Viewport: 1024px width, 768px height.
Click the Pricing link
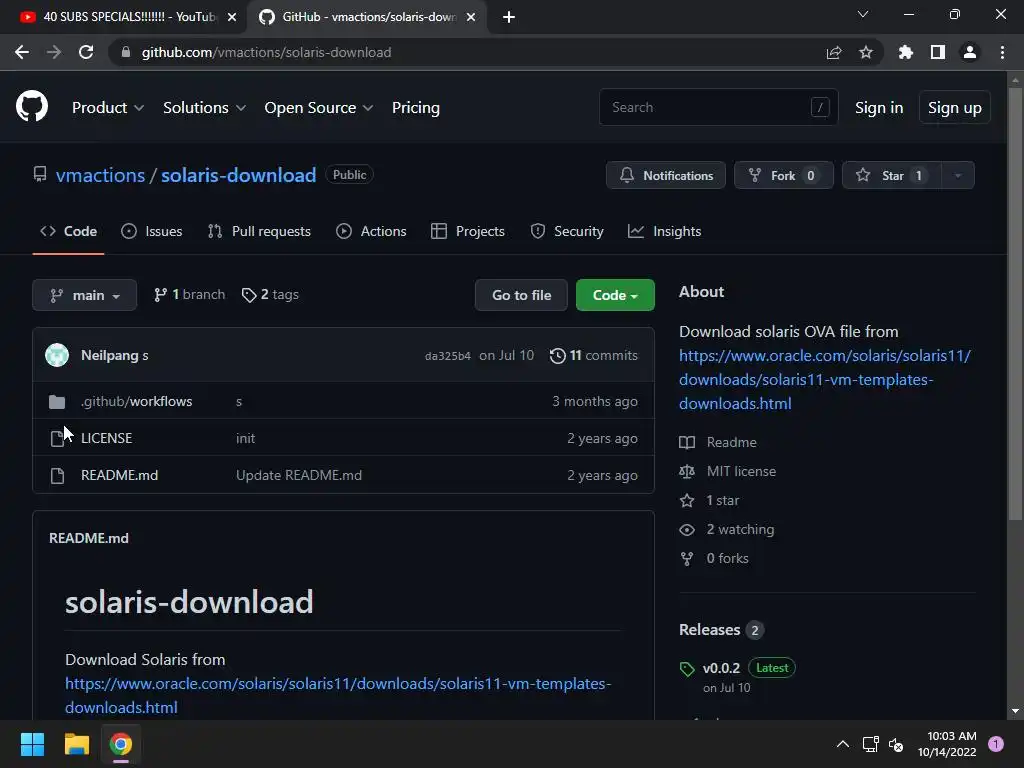click(415, 108)
